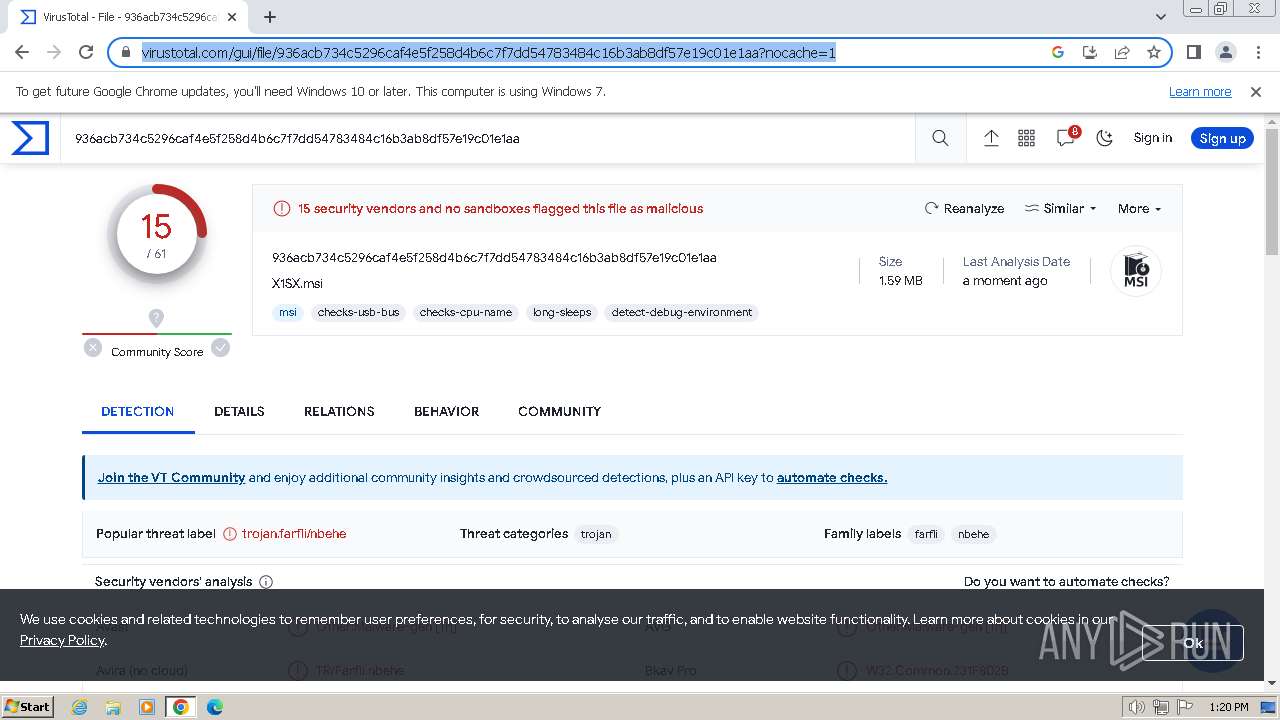Click the farfli family label chip

pos(926,534)
